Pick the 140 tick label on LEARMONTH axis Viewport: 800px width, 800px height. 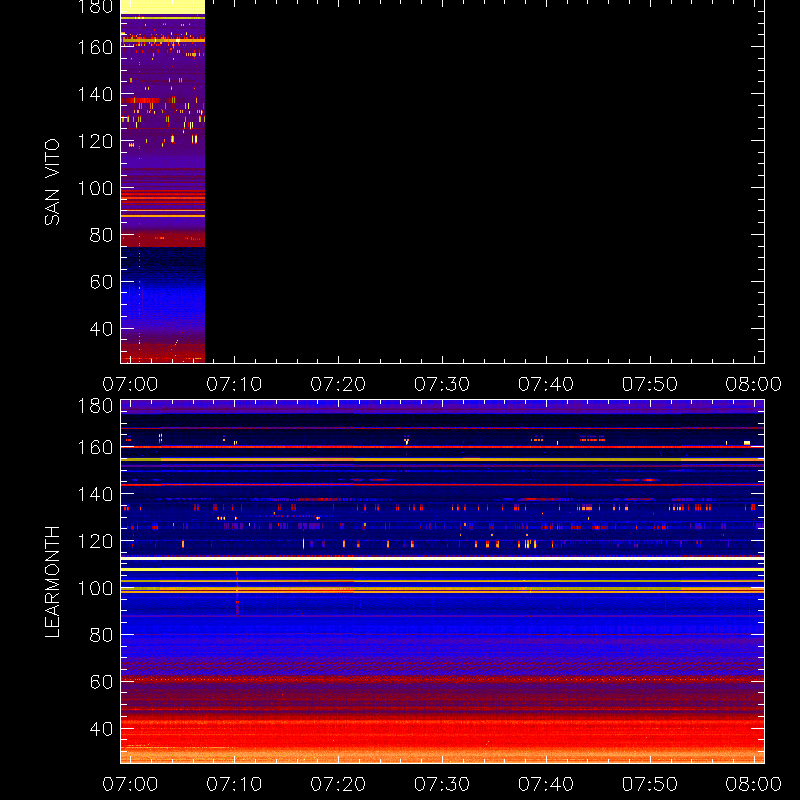click(95, 494)
